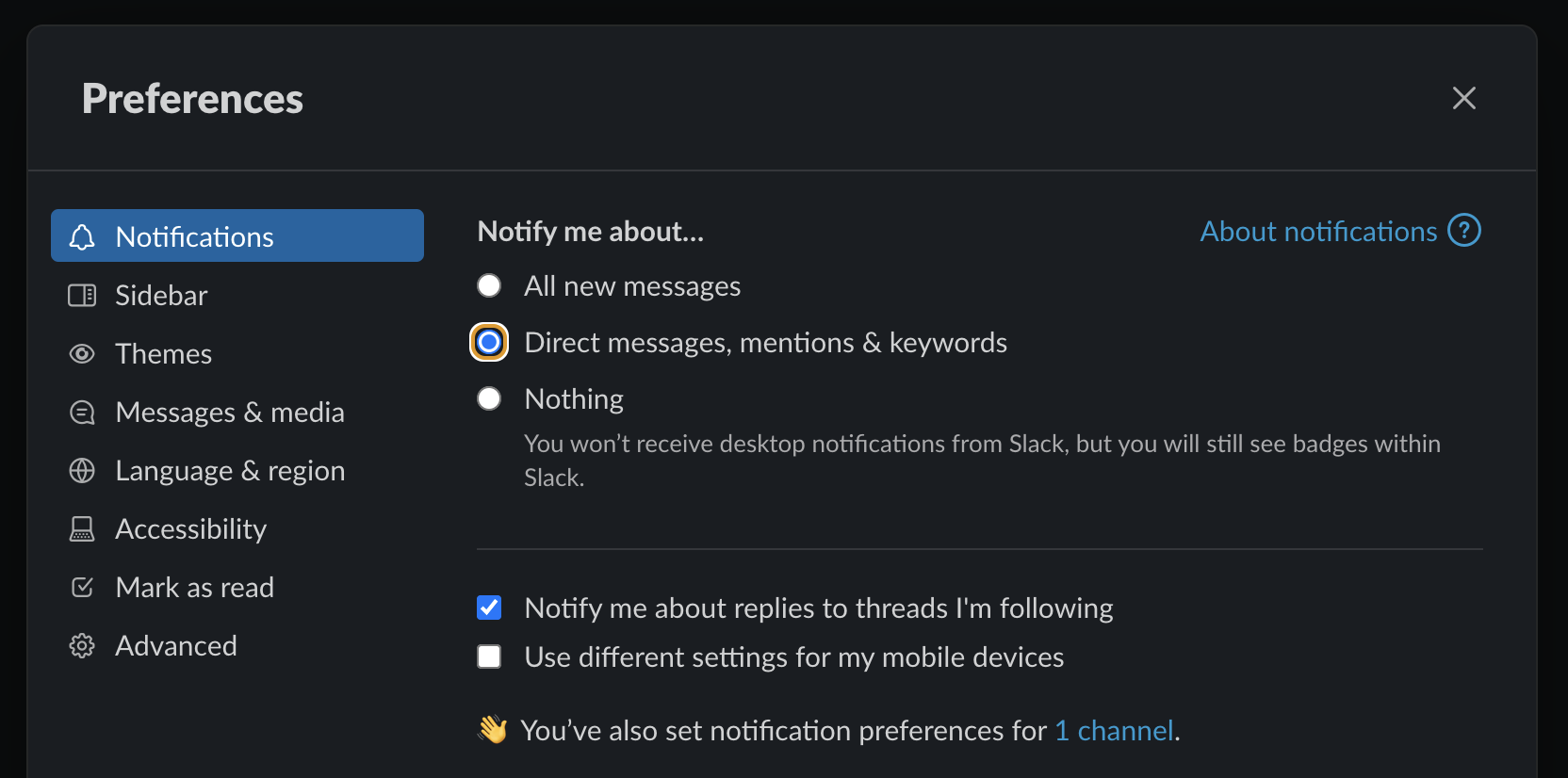
Task: Close the Preferences dialog with X
Action: [x=1463, y=98]
